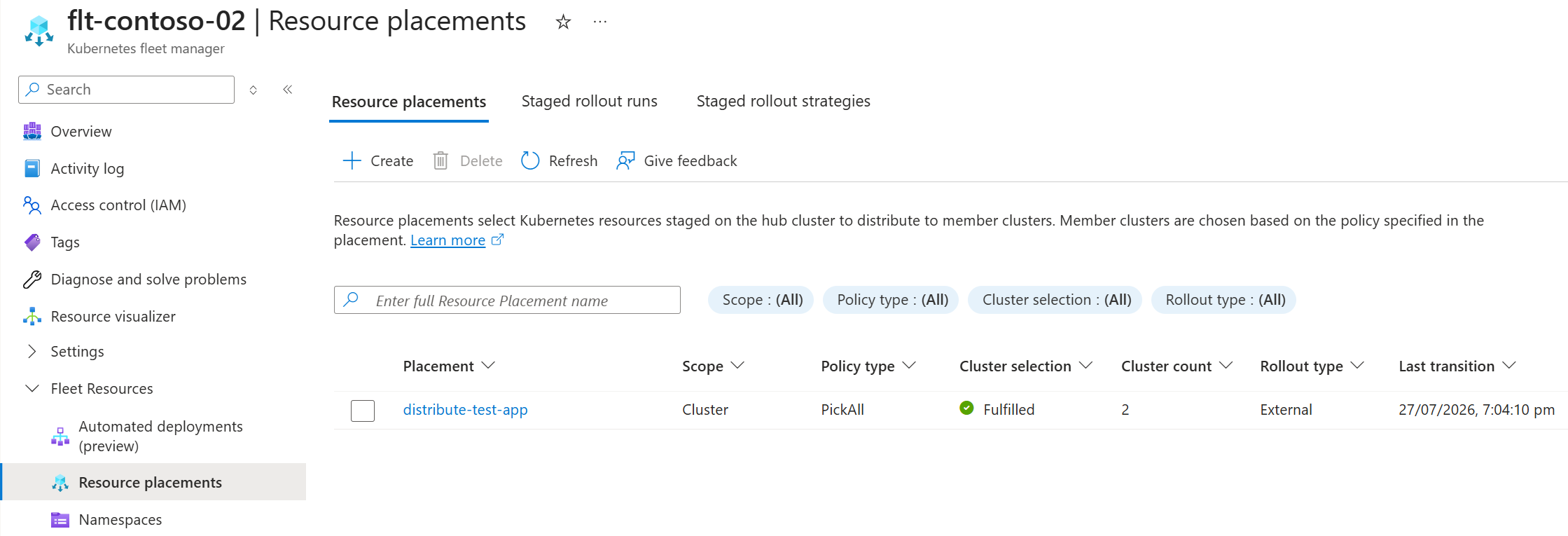Click the Give feedback button label
1568x536 pixels.
tap(691, 161)
